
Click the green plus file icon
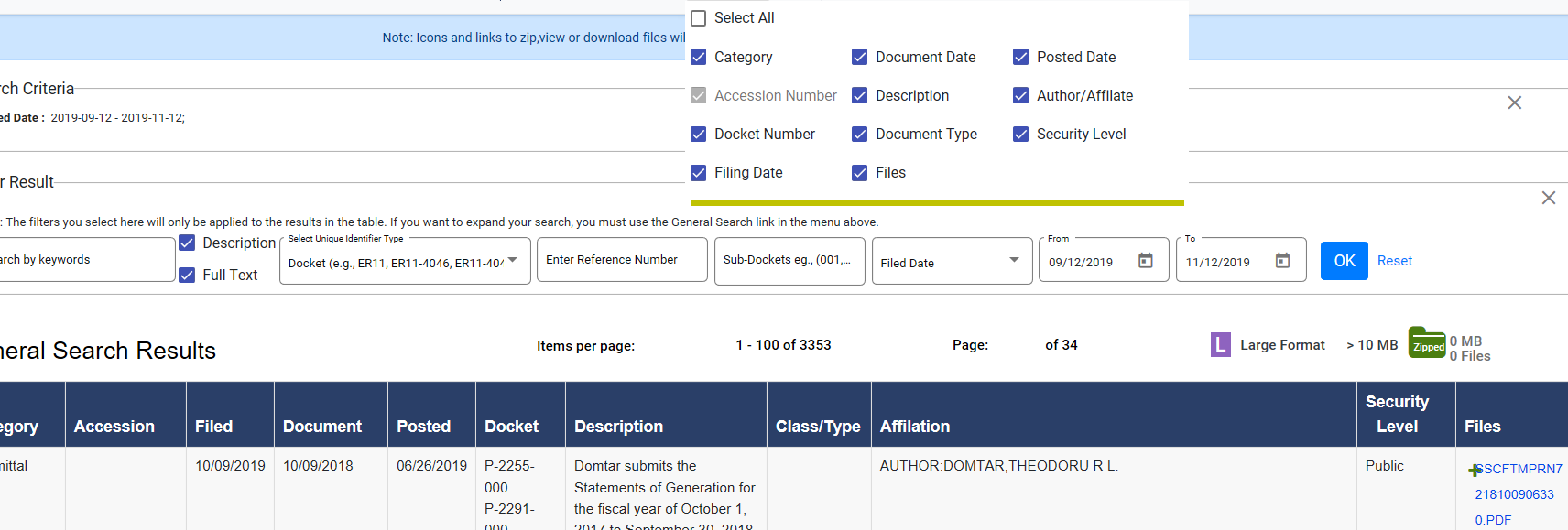point(1474,471)
